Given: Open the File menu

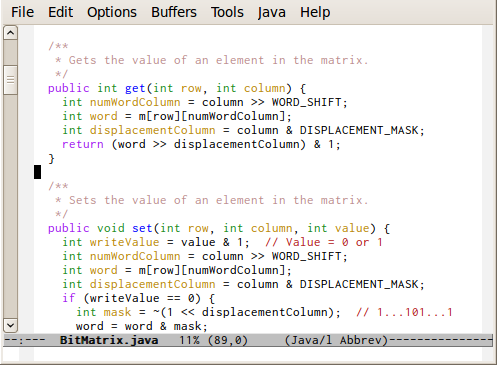Looking at the screenshot, I should pyautogui.click(x=22, y=12).
